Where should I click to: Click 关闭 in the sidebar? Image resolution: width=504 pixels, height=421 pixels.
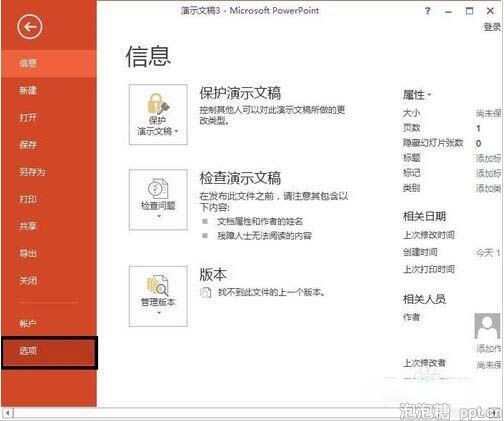pyautogui.click(x=49, y=281)
